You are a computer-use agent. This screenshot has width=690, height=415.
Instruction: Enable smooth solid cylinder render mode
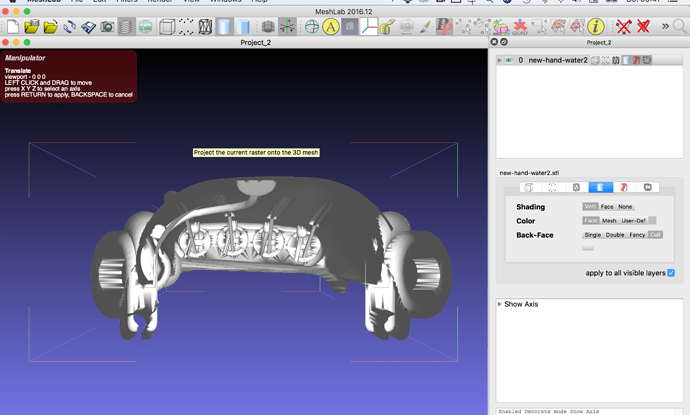[x=224, y=27]
